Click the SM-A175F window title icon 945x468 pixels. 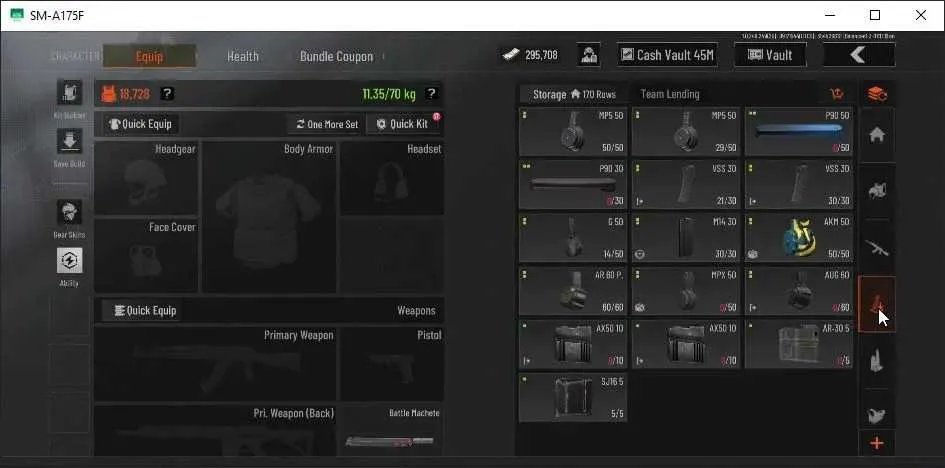[17, 15]
